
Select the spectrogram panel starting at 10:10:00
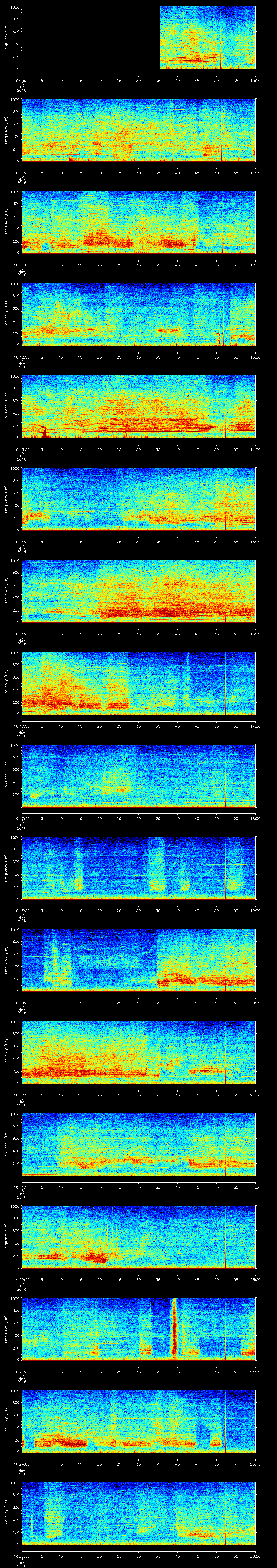[x=139, y=130]
